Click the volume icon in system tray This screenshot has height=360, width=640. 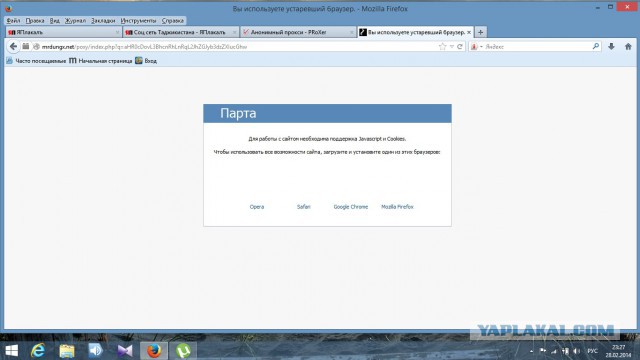coord(576,351)
